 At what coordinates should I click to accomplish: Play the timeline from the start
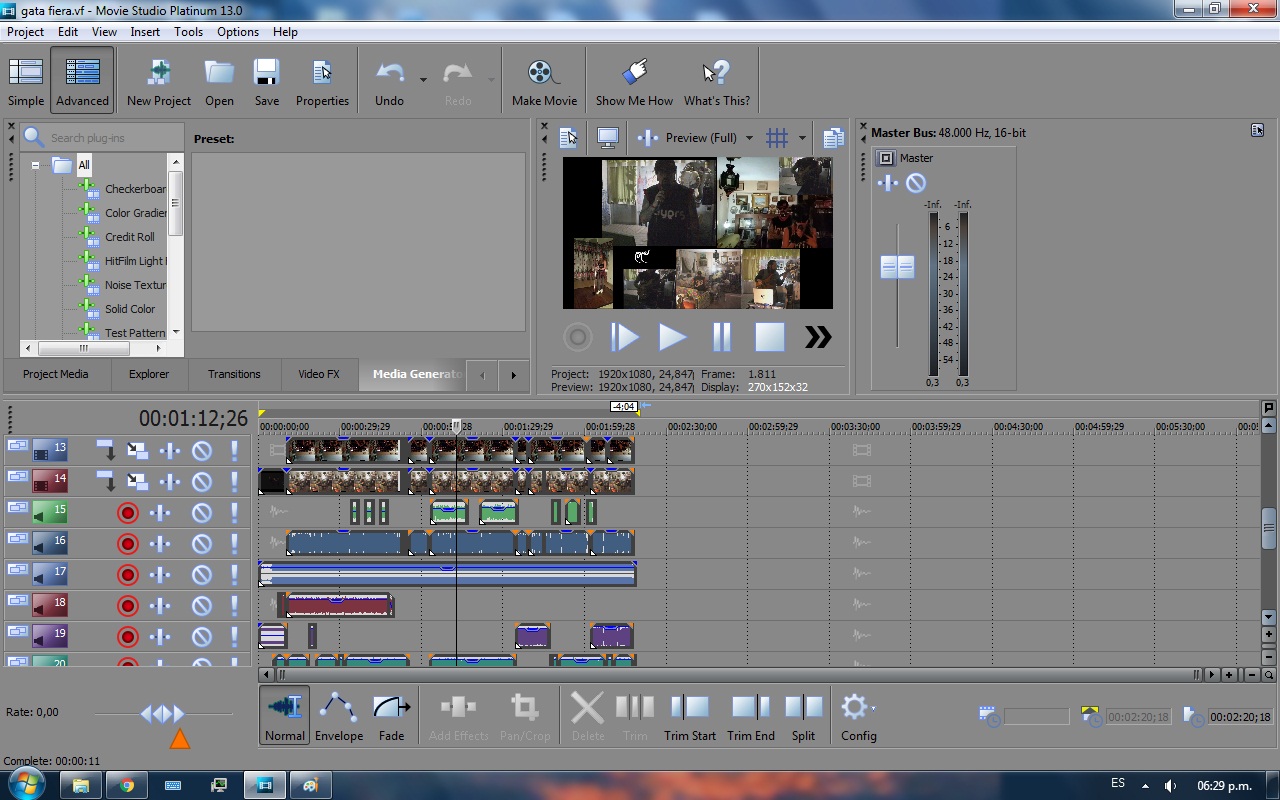click(624, 337)
